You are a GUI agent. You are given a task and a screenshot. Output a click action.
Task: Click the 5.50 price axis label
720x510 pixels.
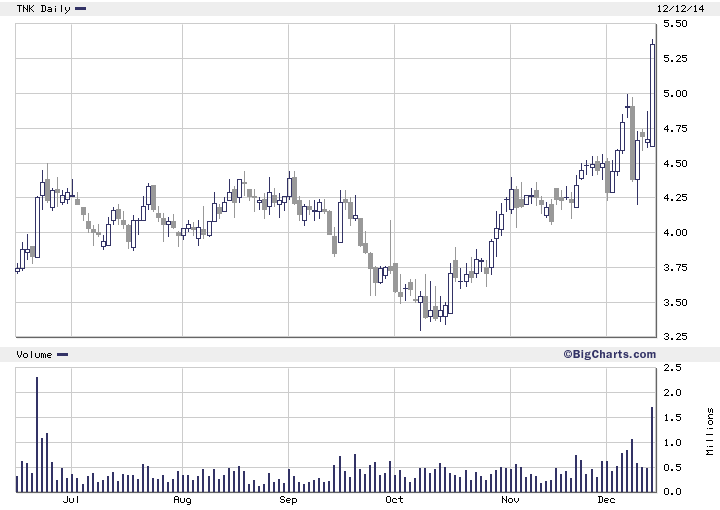(675, 23)
